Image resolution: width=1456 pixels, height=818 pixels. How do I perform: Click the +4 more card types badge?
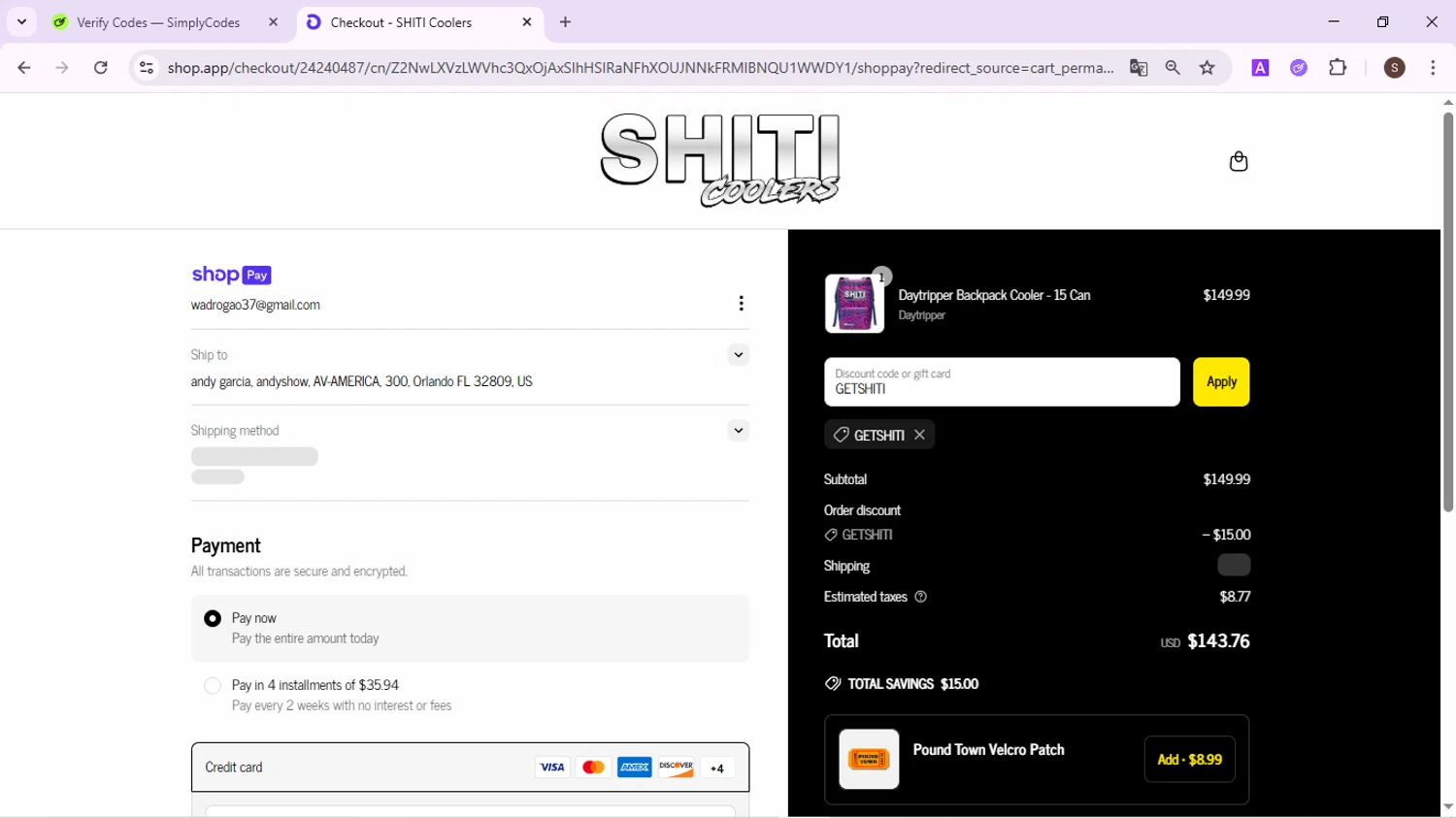tap(717, 769)
